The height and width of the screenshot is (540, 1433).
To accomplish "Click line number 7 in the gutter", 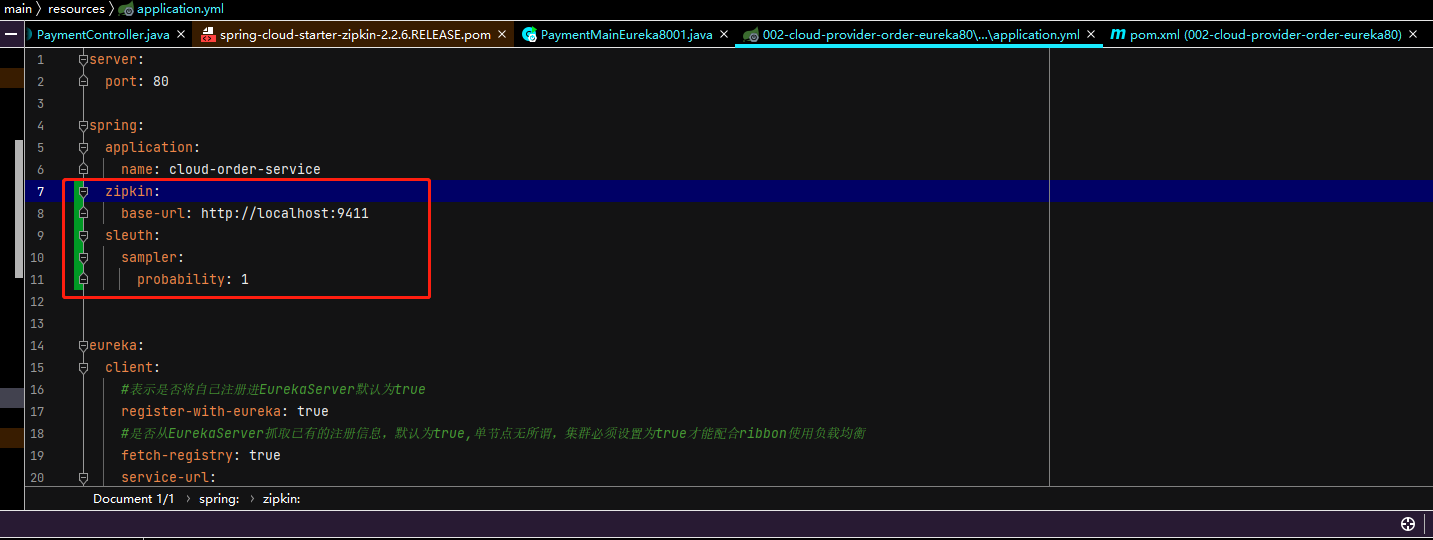I will tap(40, 191).
